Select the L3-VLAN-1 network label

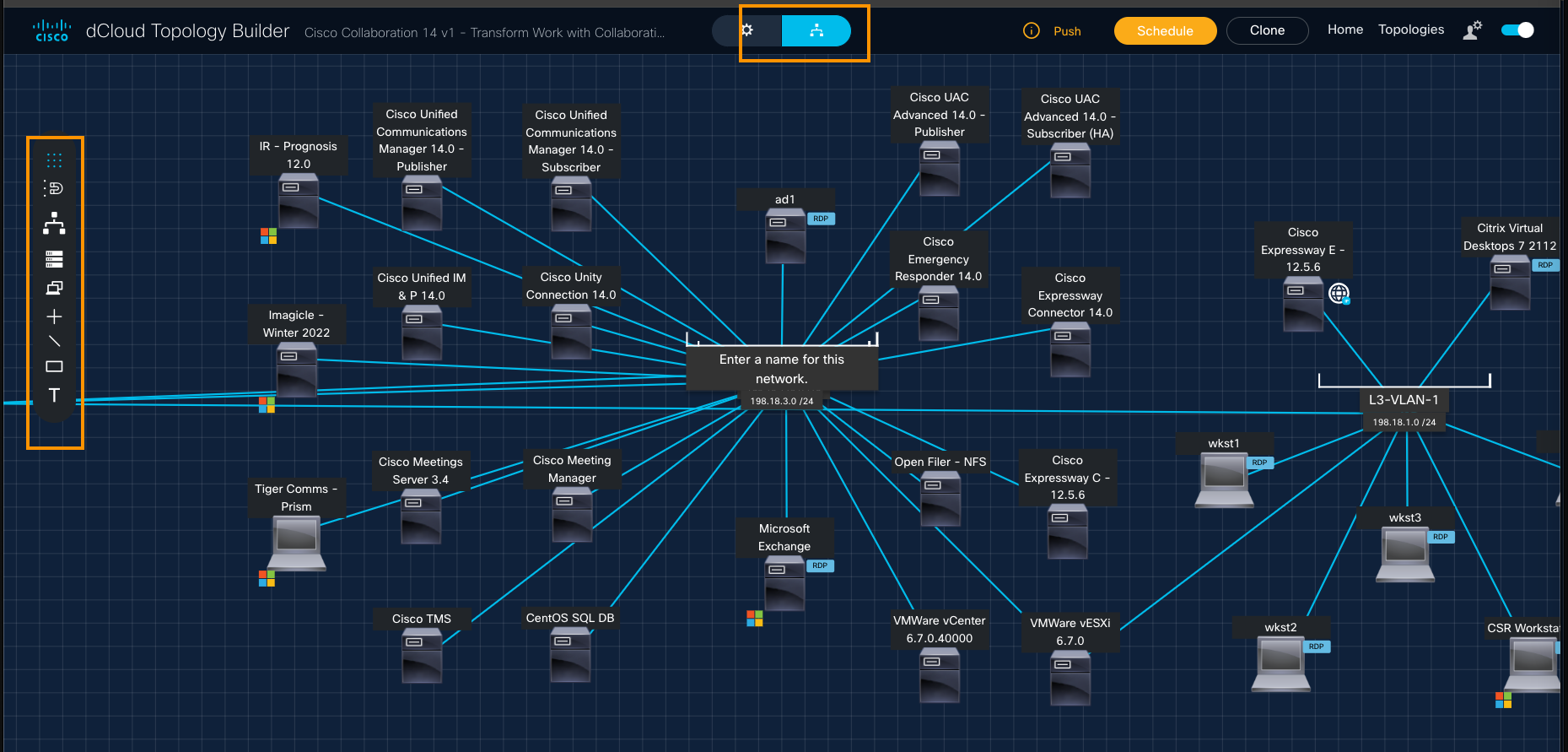1404,400
